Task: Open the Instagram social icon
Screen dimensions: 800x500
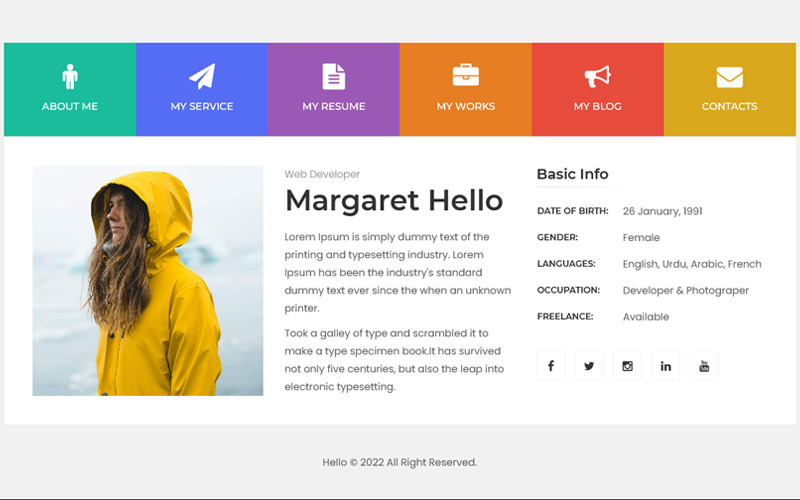Action: [x=628, y=366]
